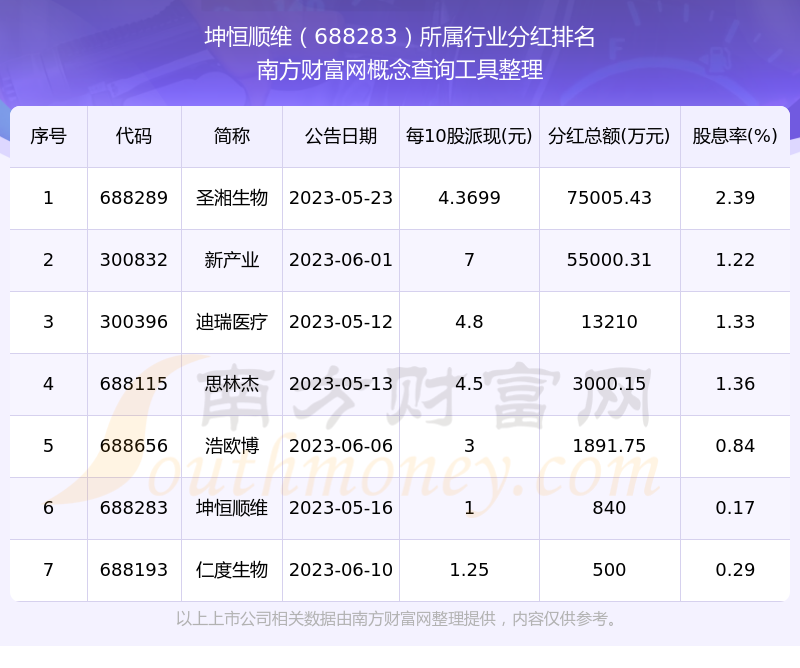Click payout value 4.3699

pyautogui.click(x=469, y=198)
